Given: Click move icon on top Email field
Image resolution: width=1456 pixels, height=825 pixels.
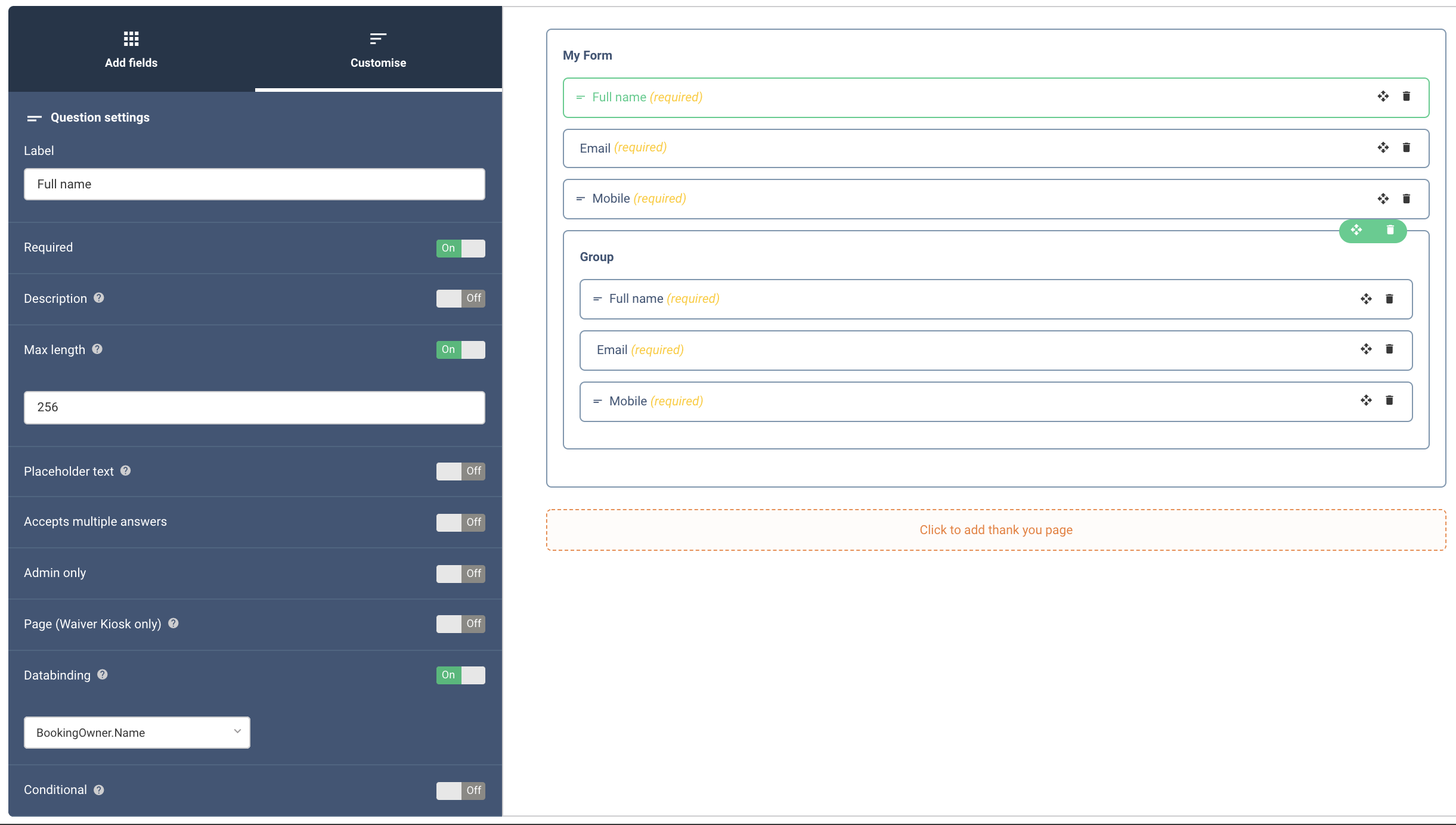Looking at the screenshot, I should [x=1383, y=147].
